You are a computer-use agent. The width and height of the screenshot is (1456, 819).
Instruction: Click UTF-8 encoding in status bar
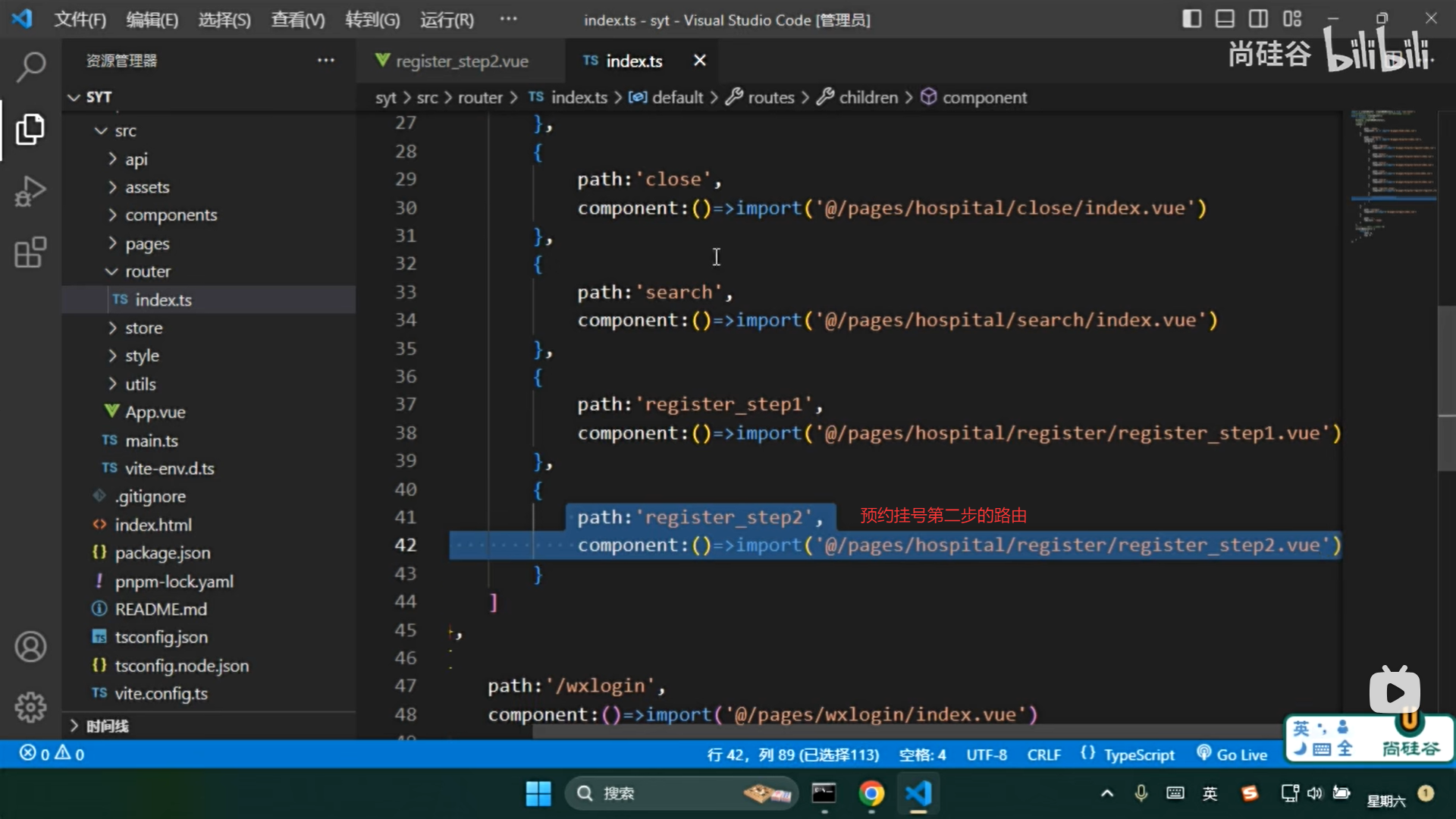click(986, 755)
